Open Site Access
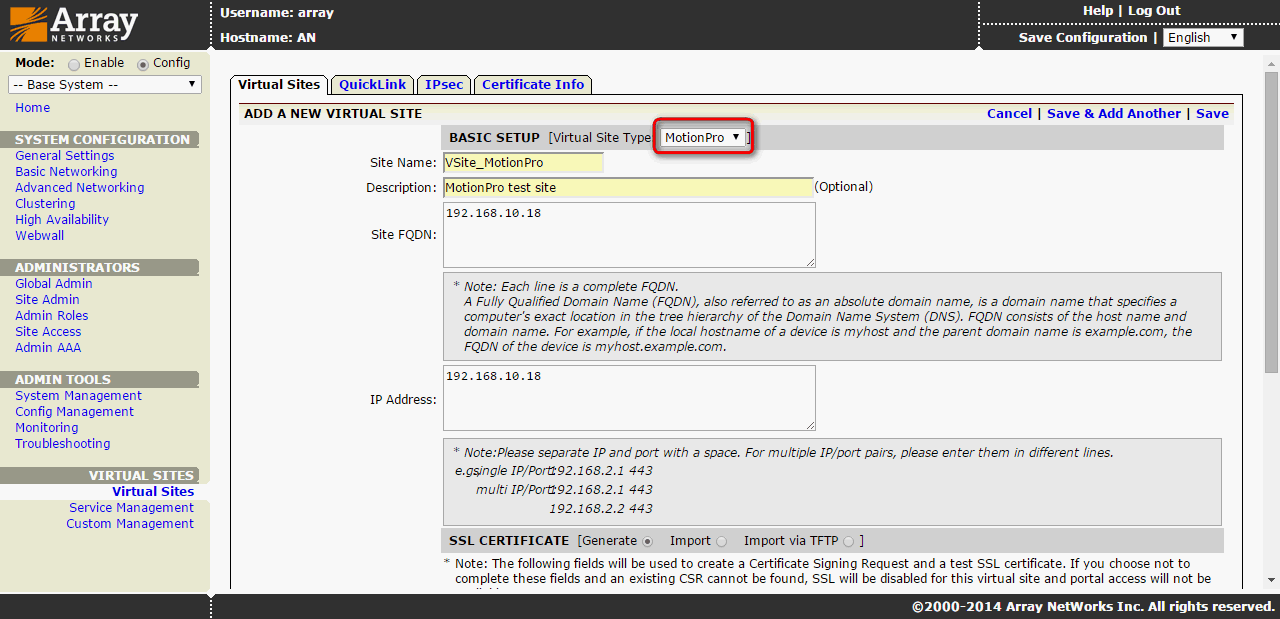Screen dimensions: 1280x619 pyautogui.click(x=48, y=332)
